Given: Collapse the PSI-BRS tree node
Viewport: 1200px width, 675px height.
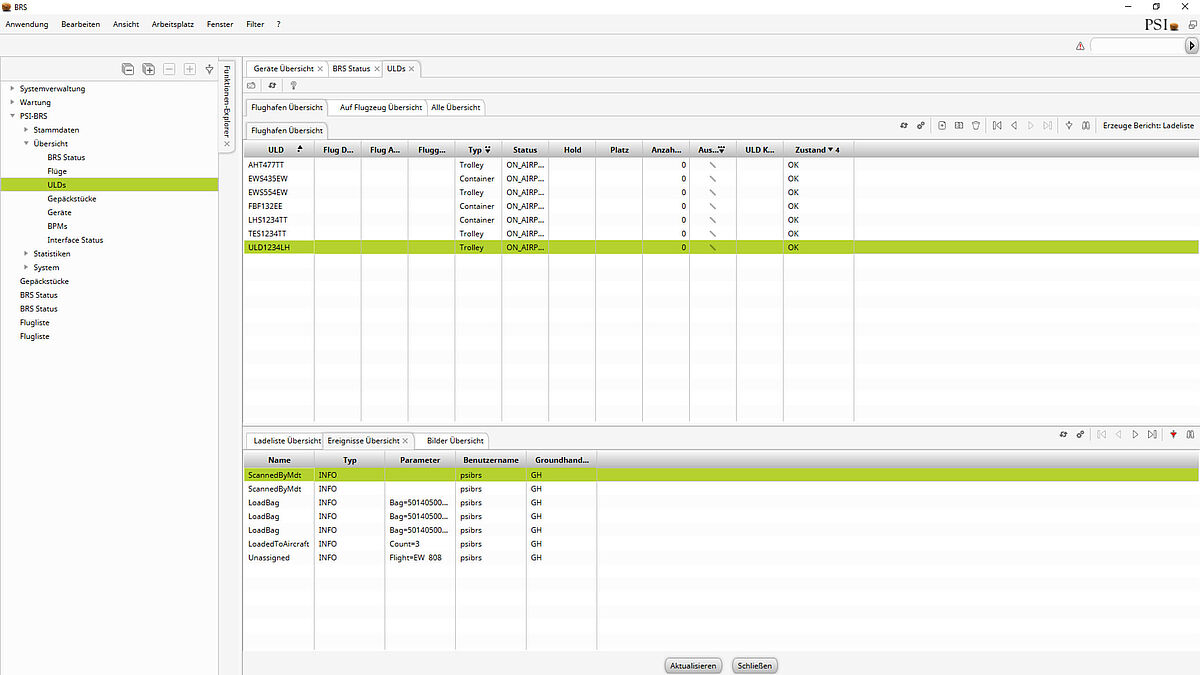Looking at the screenshot, I should (12, 116).
